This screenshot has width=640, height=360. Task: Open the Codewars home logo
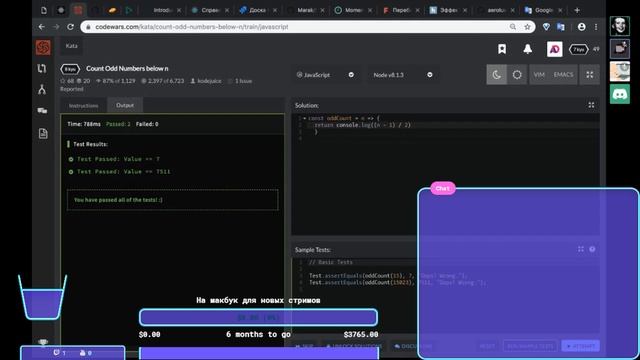43,47
